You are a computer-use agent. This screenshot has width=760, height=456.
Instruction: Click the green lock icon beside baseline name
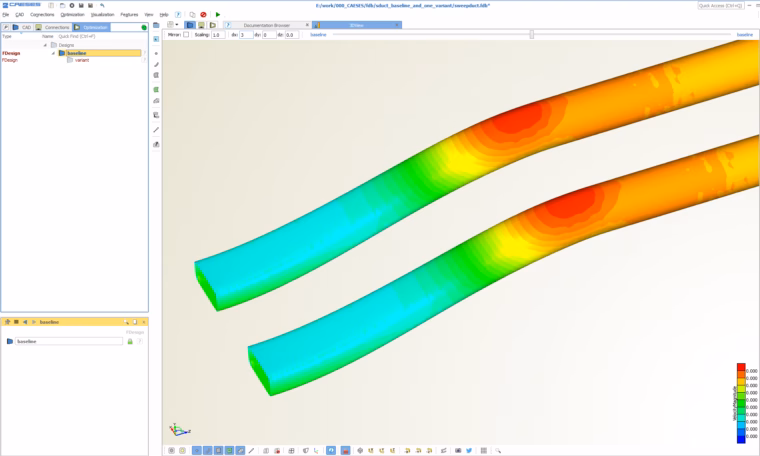pyautogui.click(x=130, y=342)
